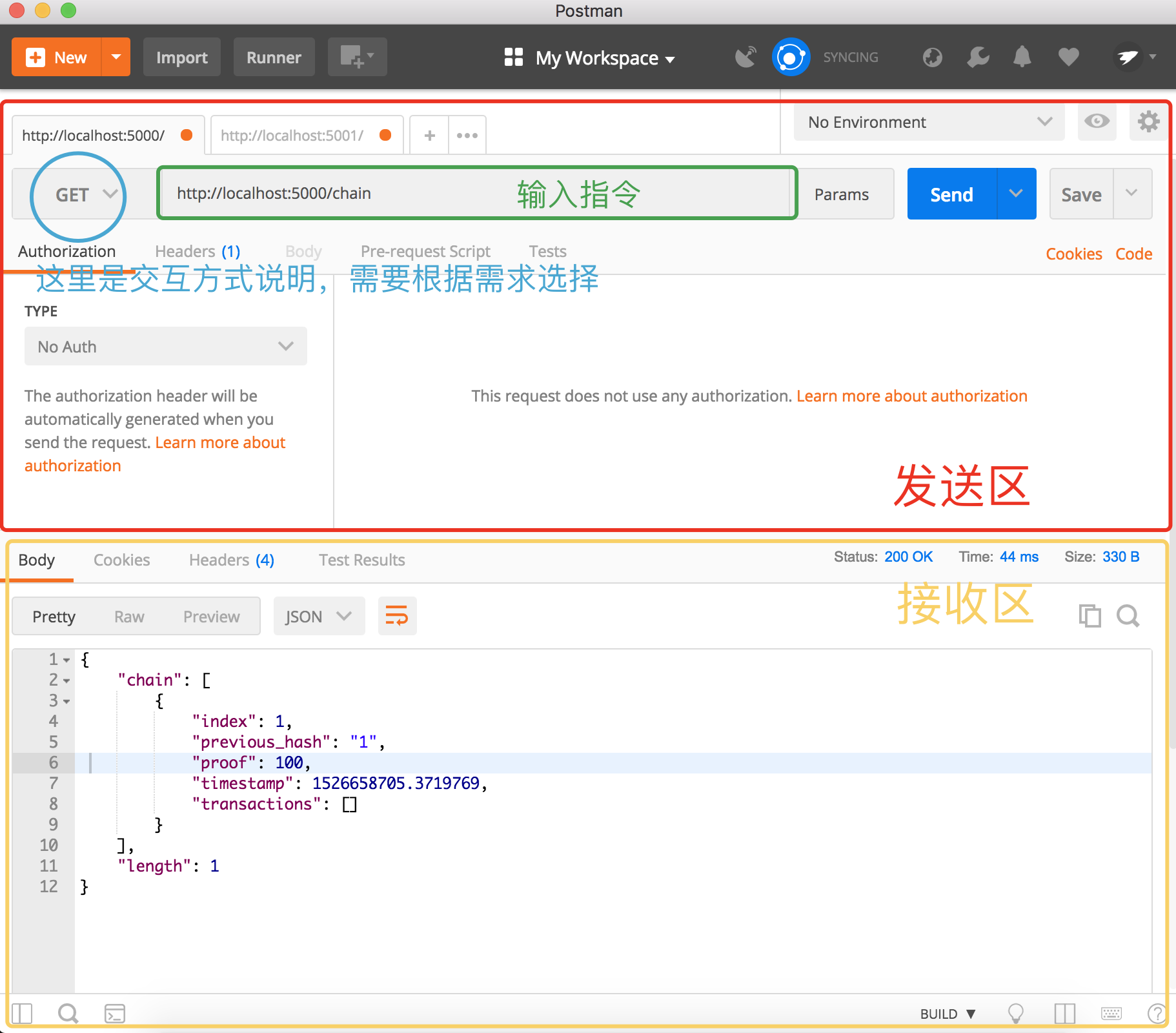
Task: Select the Test Results tab
Action: click(362, 560)
